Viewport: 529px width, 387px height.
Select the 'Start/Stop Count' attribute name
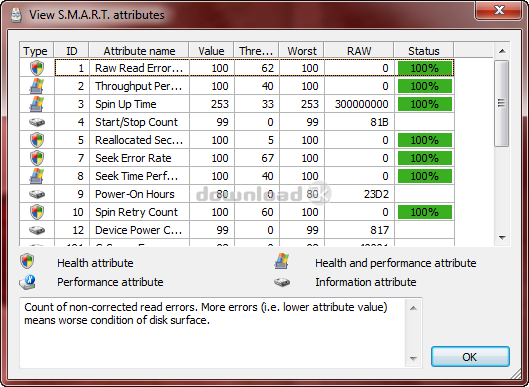pyautogui.click(x=136, y=122)
